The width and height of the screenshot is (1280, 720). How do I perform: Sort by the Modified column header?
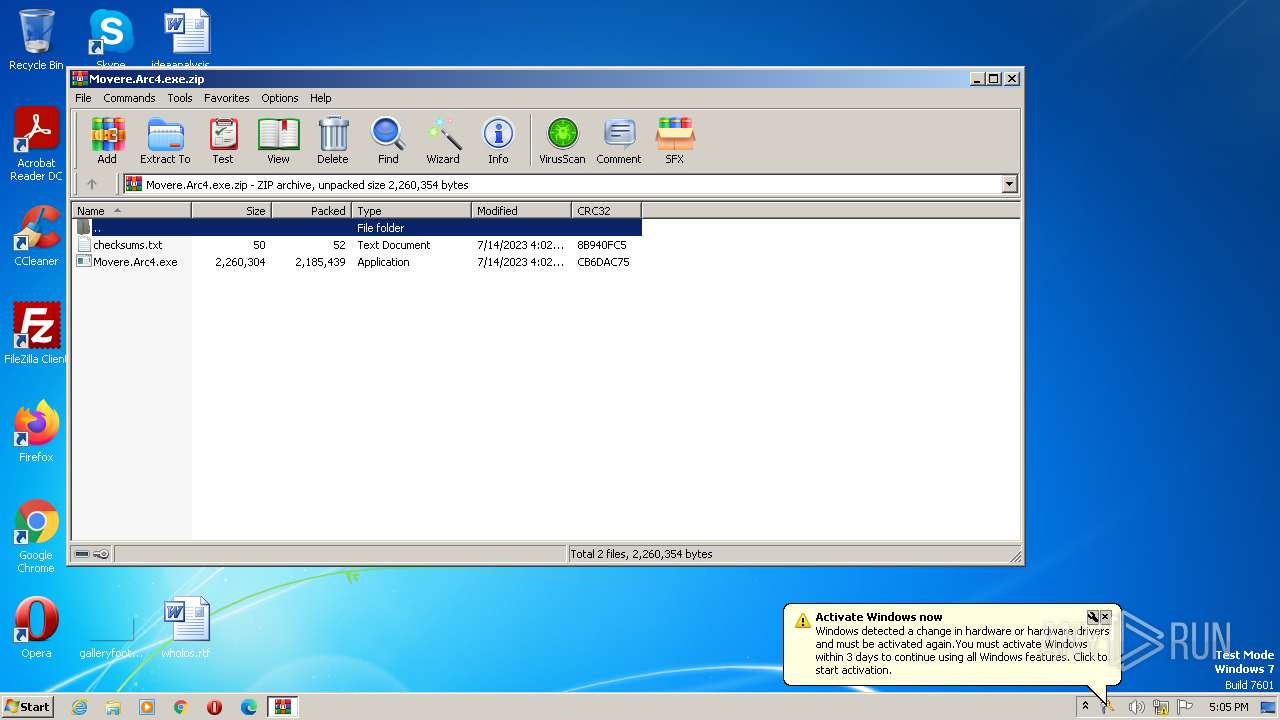click(x=521, y=210)
